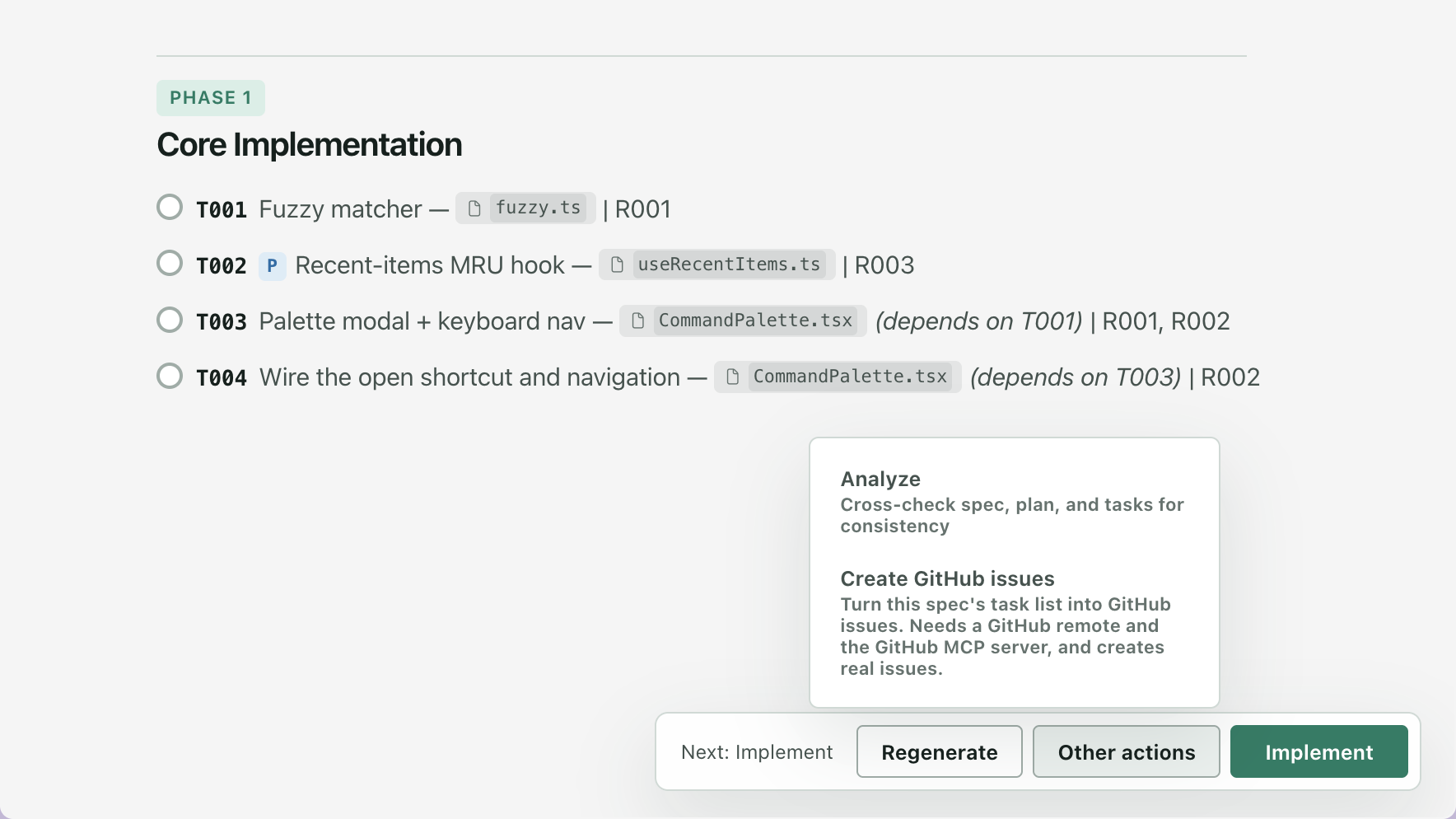Click the R003 requirement reference on T002
Viewport: 1456px width, 819px height.
[884, 265]
